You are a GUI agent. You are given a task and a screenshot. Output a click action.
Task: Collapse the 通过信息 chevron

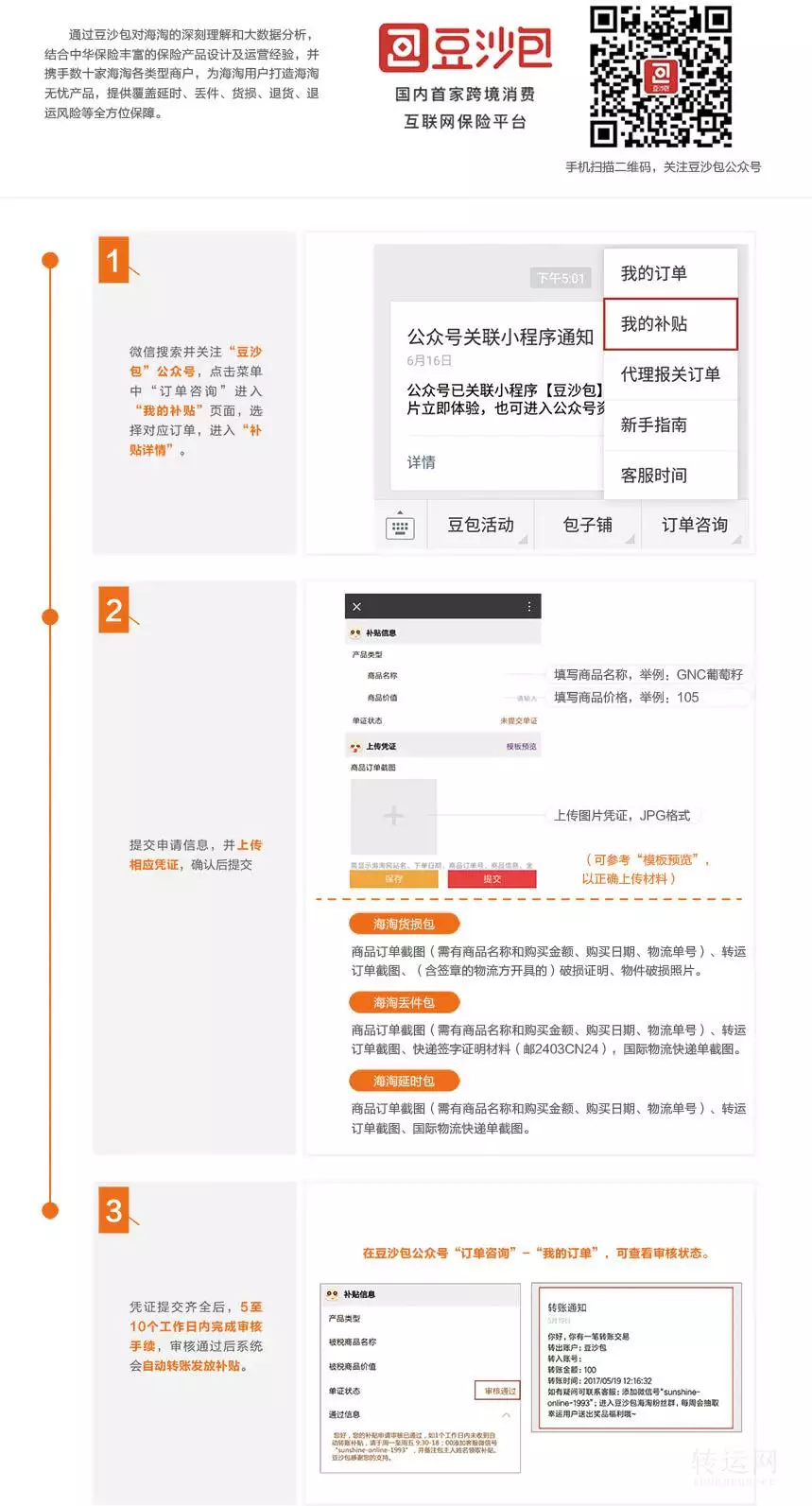tap(507, 1415)
